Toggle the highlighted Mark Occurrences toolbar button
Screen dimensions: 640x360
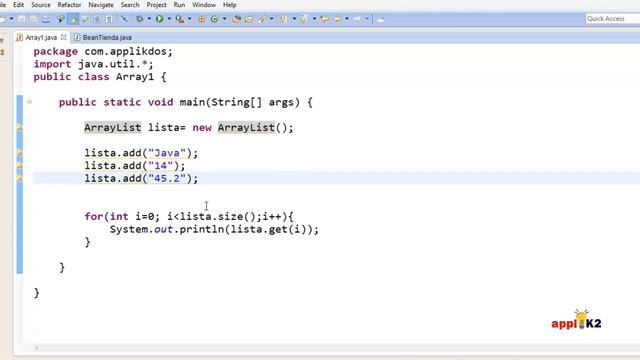click(73, 19)
